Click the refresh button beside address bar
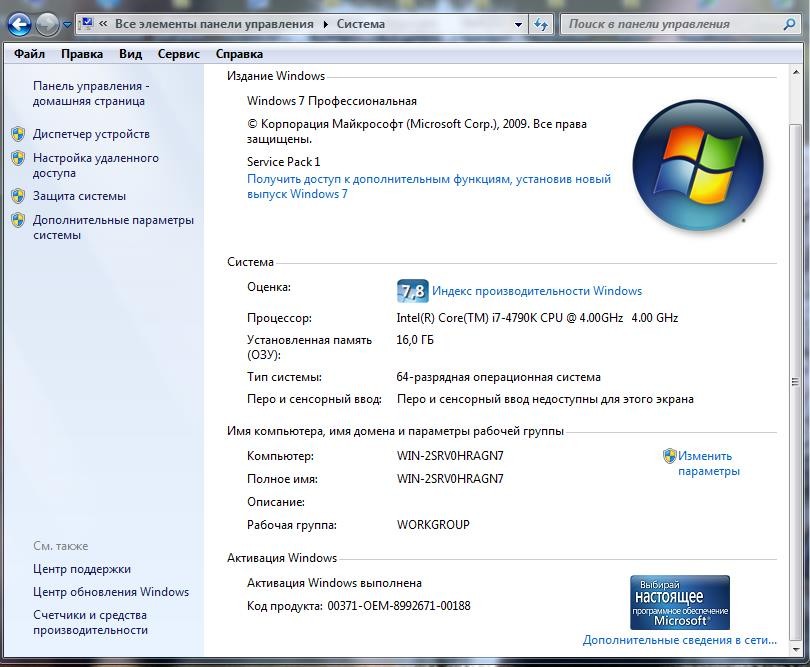The image size is (810, 667). [541, 24]
